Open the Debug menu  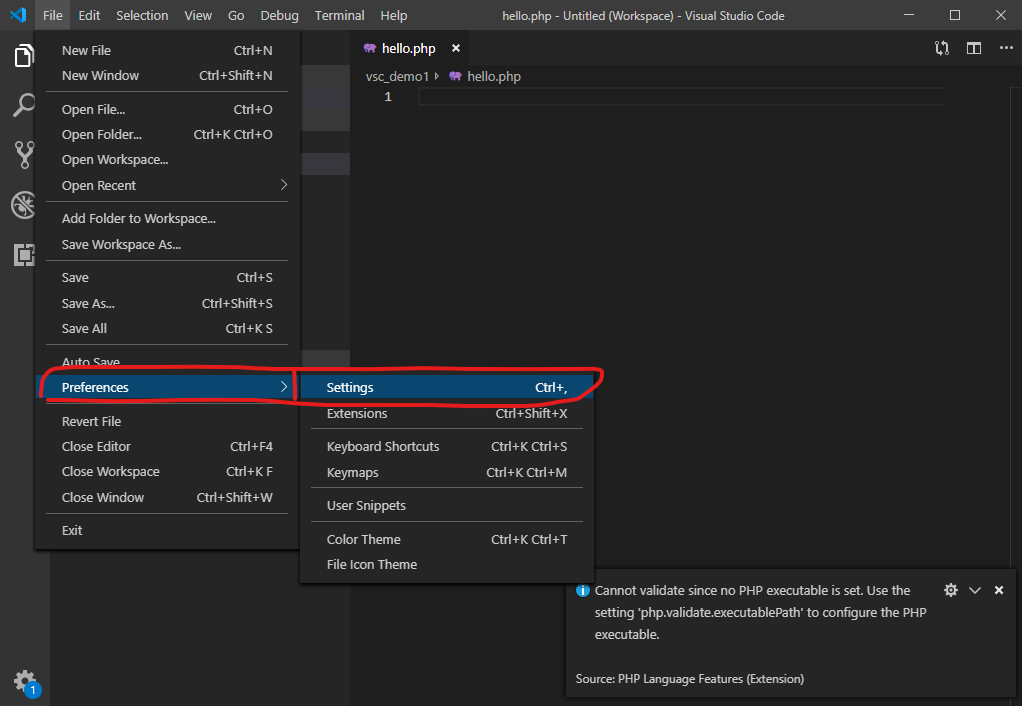[x=279, y=15]
